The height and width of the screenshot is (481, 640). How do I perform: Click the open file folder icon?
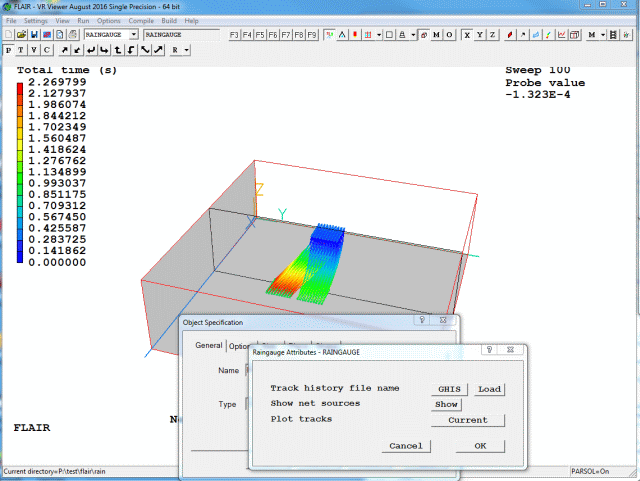(21, 35)
